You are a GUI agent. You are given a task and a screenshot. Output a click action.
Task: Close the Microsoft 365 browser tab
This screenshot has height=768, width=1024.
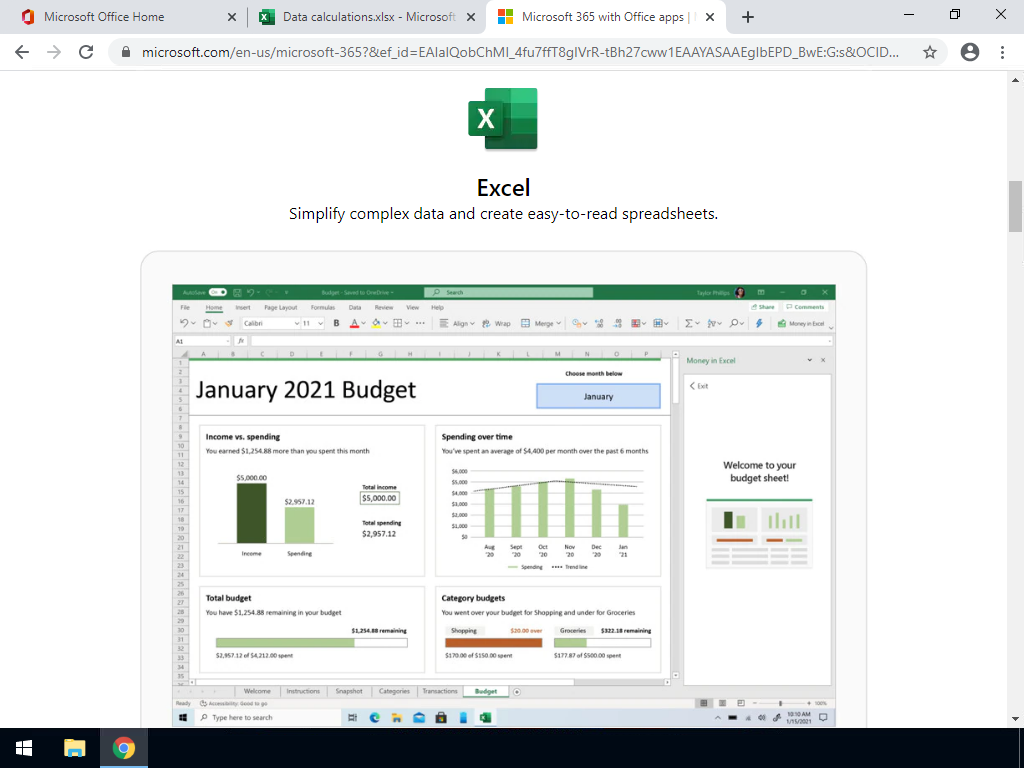click(711, 18)
